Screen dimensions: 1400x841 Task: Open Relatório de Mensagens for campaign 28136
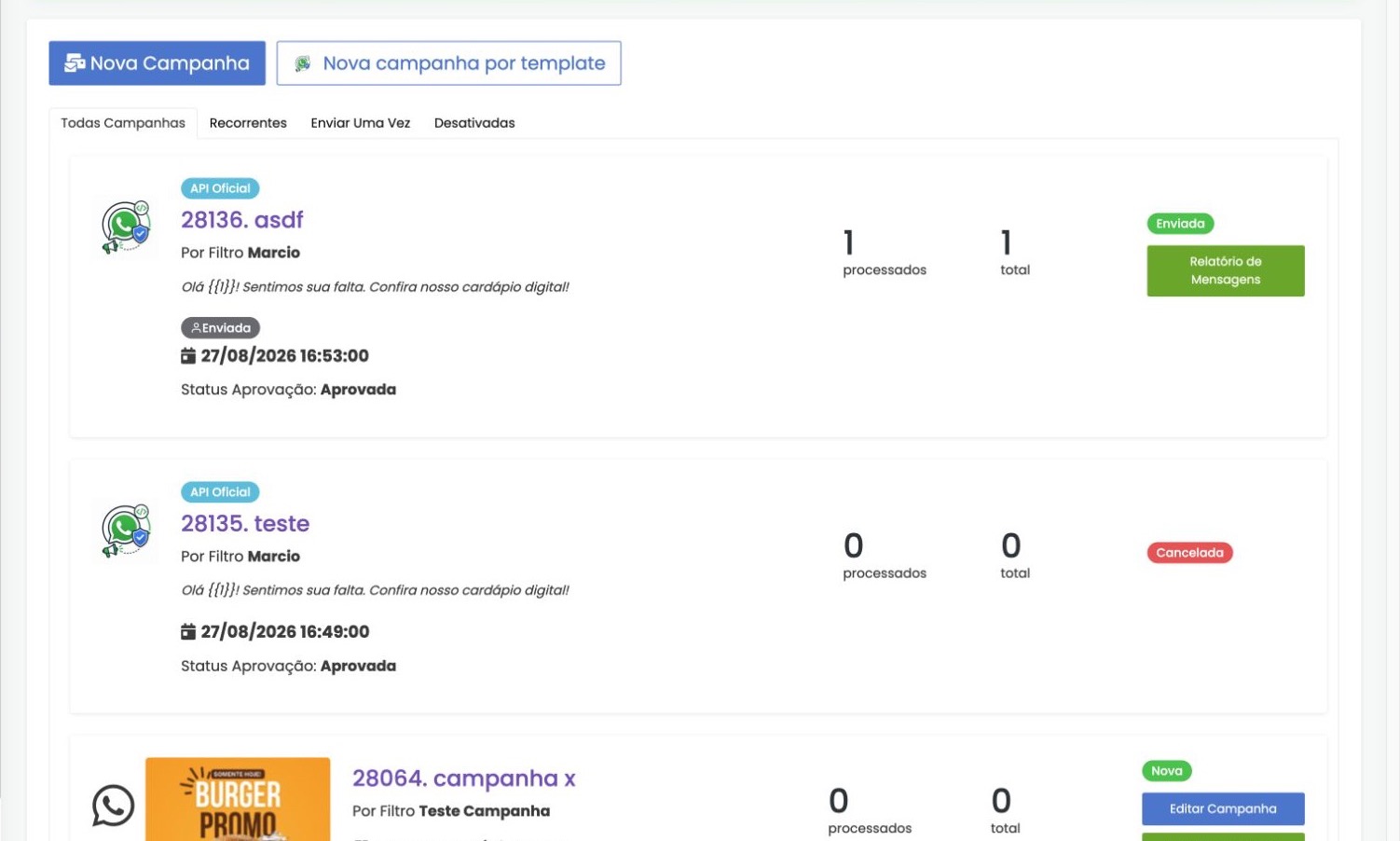(x=1226, y=270)
